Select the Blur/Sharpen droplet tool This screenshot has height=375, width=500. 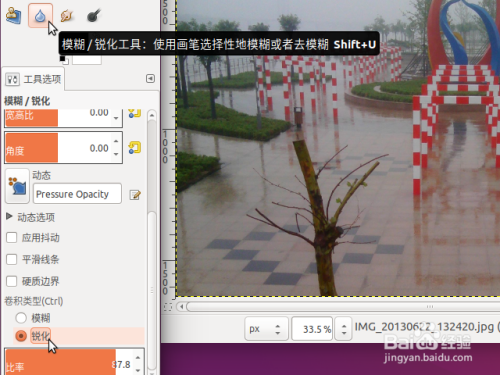40,15
